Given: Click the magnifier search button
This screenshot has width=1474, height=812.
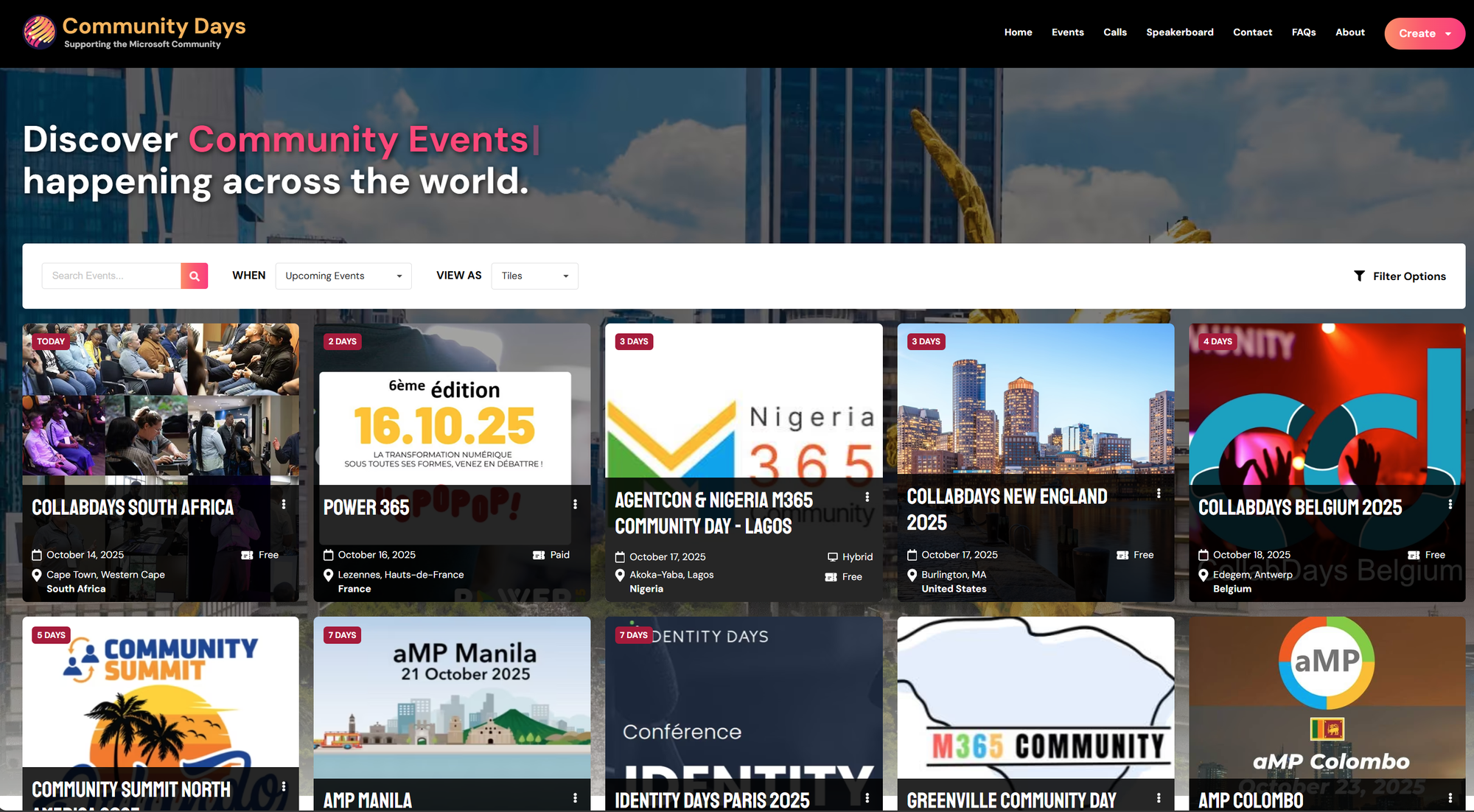Looking at the screenshot, I should (x=194, y=276).
